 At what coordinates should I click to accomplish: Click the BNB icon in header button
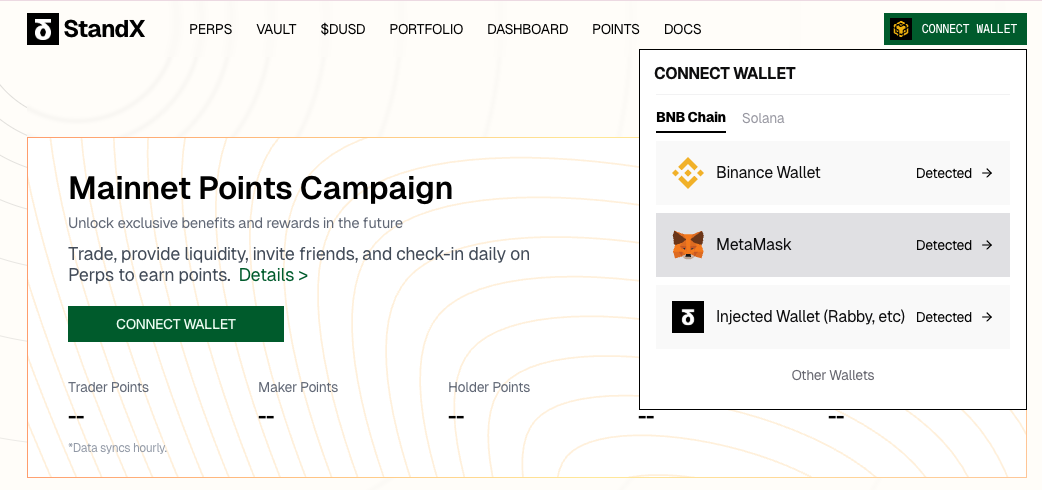(901, 29)
